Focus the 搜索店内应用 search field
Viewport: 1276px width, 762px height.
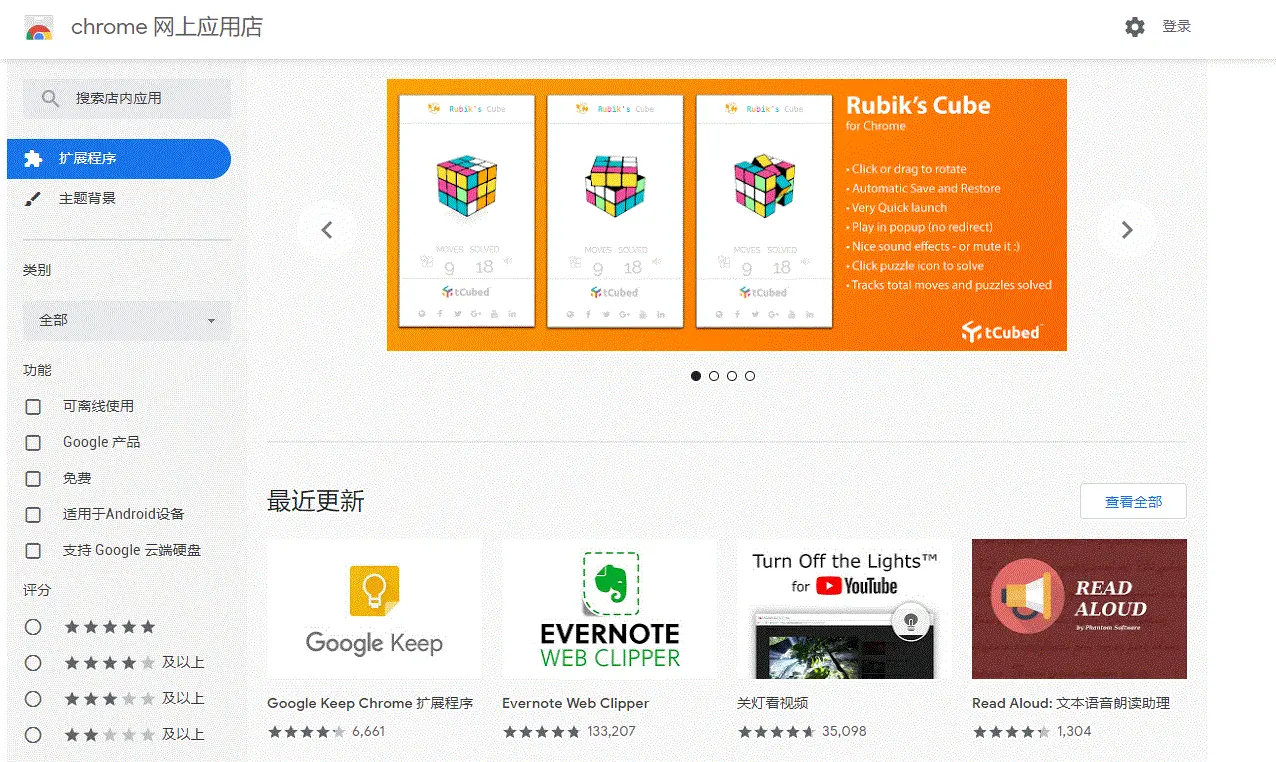click(127, 98)
